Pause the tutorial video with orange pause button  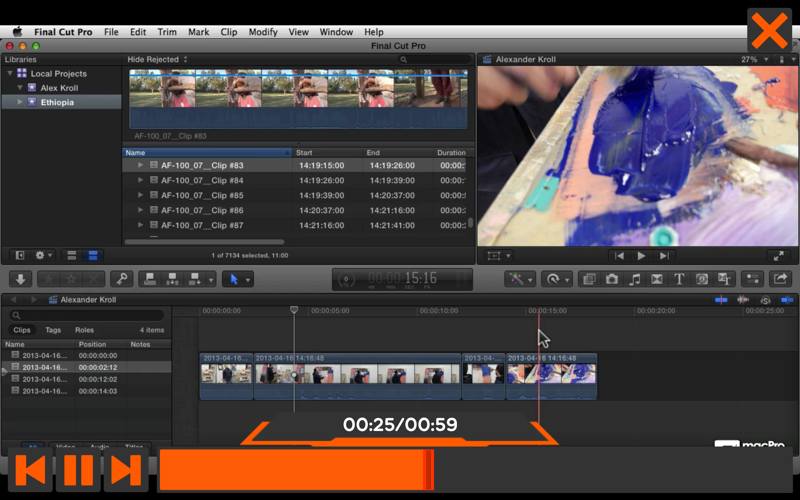tap(78, 469)
